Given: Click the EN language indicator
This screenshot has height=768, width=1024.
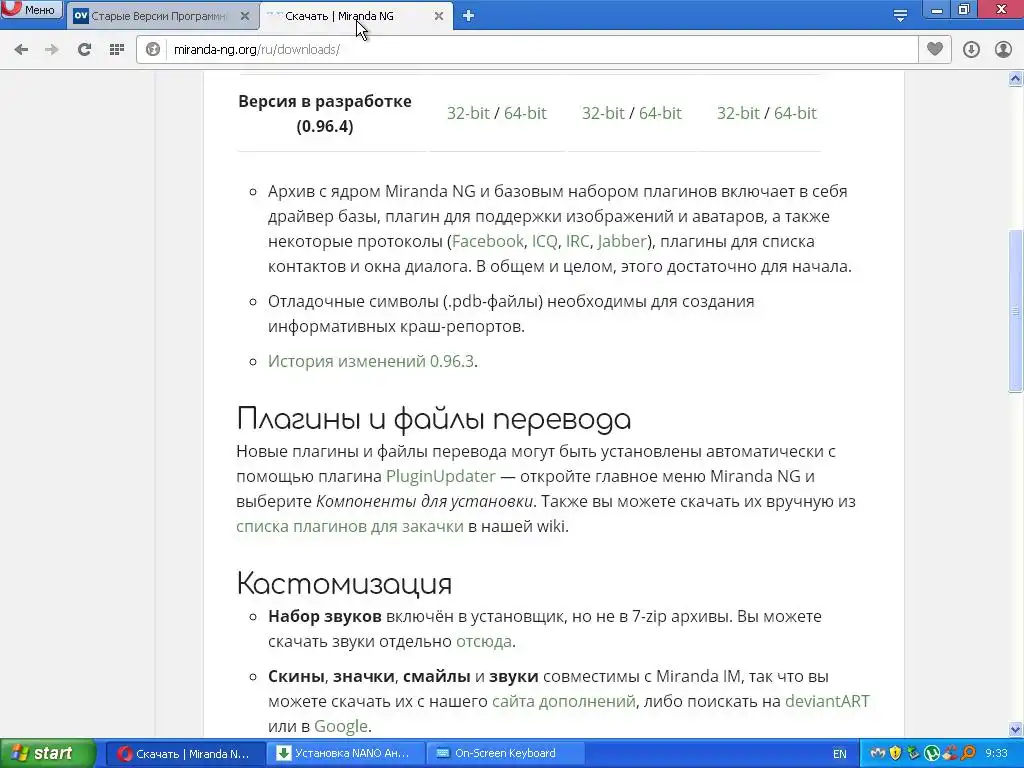Looking at the screenshot, I should [x=839, y=754].
